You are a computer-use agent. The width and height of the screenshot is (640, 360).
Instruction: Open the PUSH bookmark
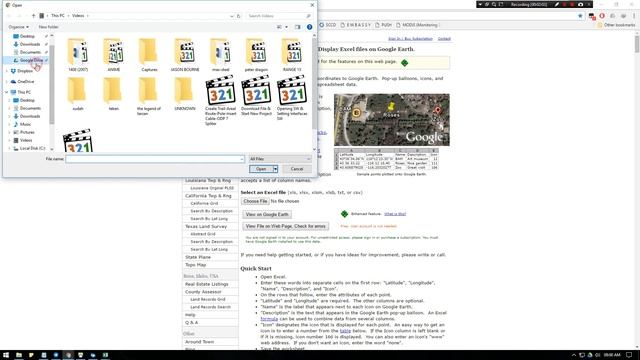(383, 25)
